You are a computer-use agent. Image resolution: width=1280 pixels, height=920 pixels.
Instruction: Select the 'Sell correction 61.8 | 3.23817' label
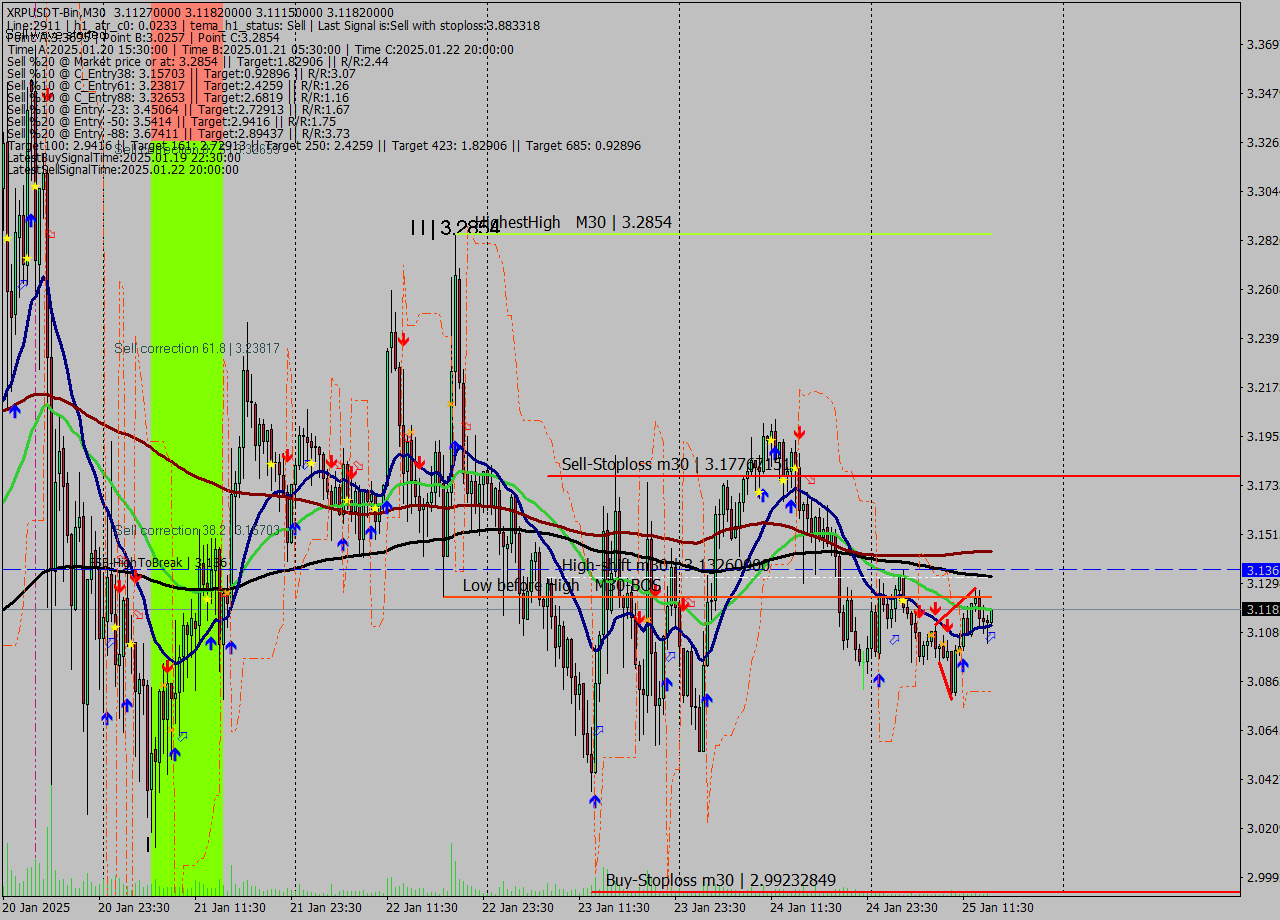click(197, 348)
